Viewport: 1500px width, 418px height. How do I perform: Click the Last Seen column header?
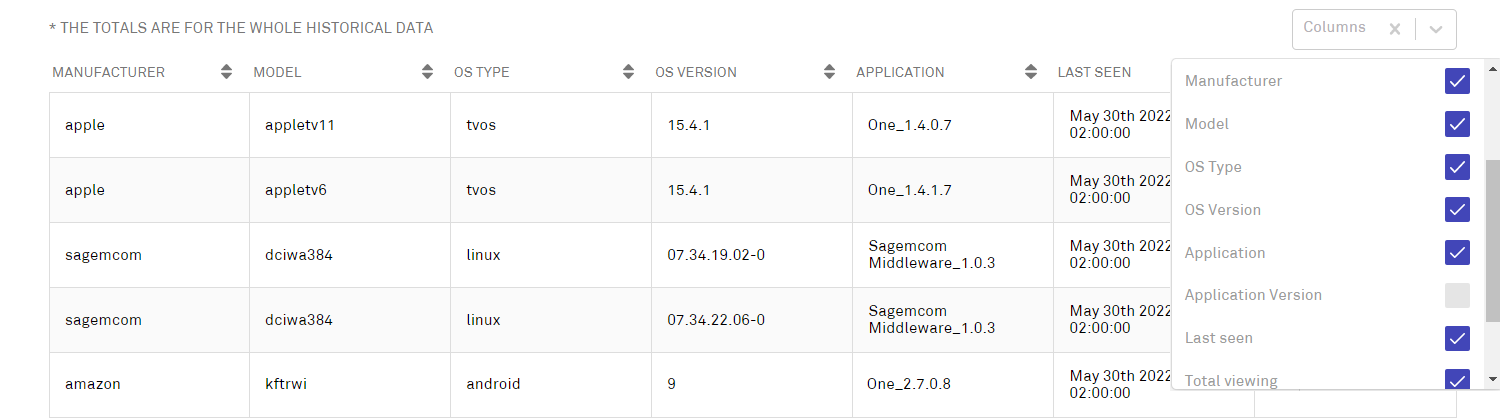tap(1094, 72)
